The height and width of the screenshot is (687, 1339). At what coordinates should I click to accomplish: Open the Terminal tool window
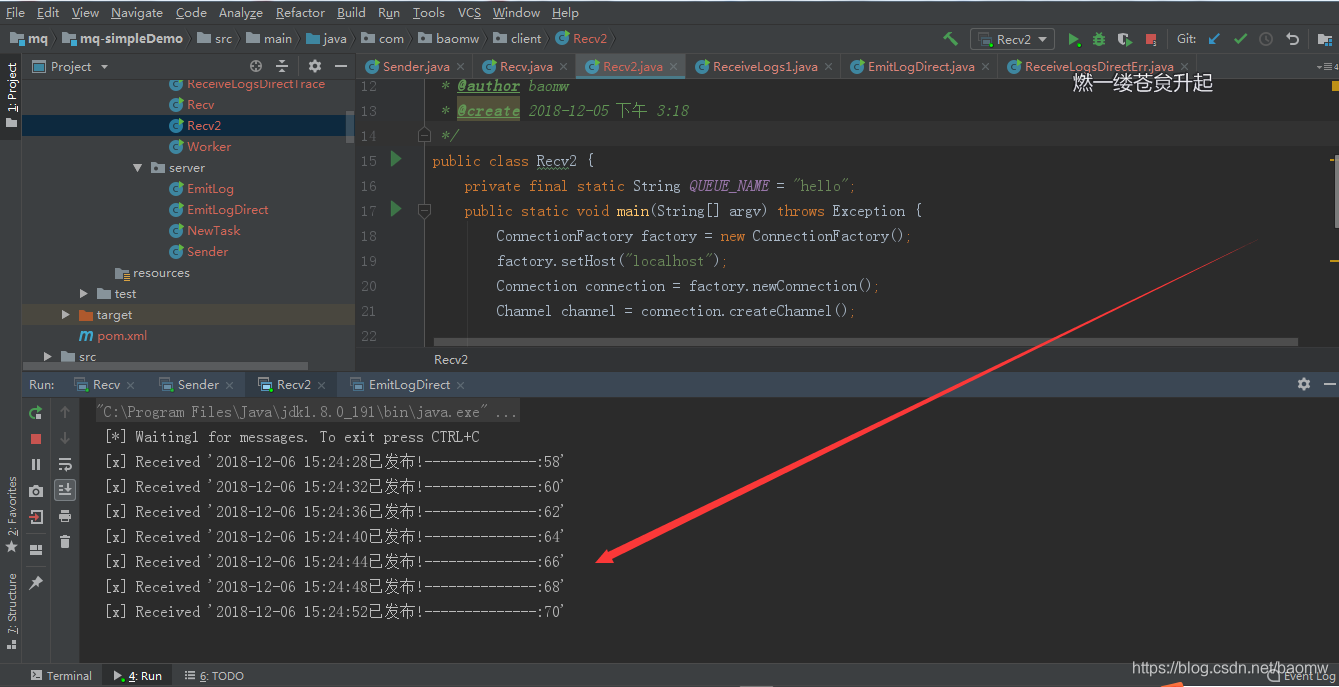[60, 676]
